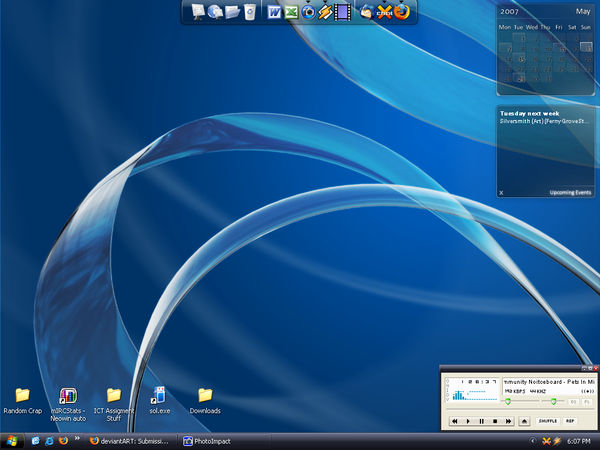The height and width of the screenshot is (450, 600).
Task: Launch Firefox from the top dock
Action: [401, 12]
